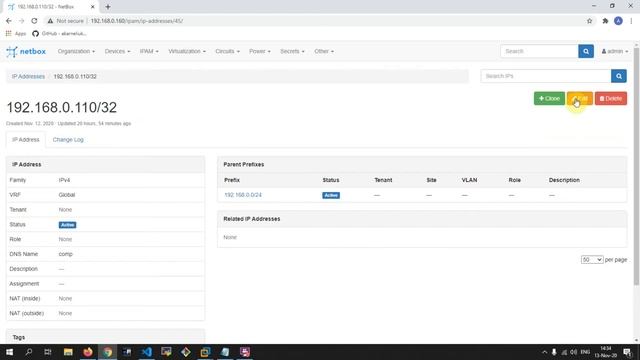
Task: Open notification center icon
Action: [627, 352]
